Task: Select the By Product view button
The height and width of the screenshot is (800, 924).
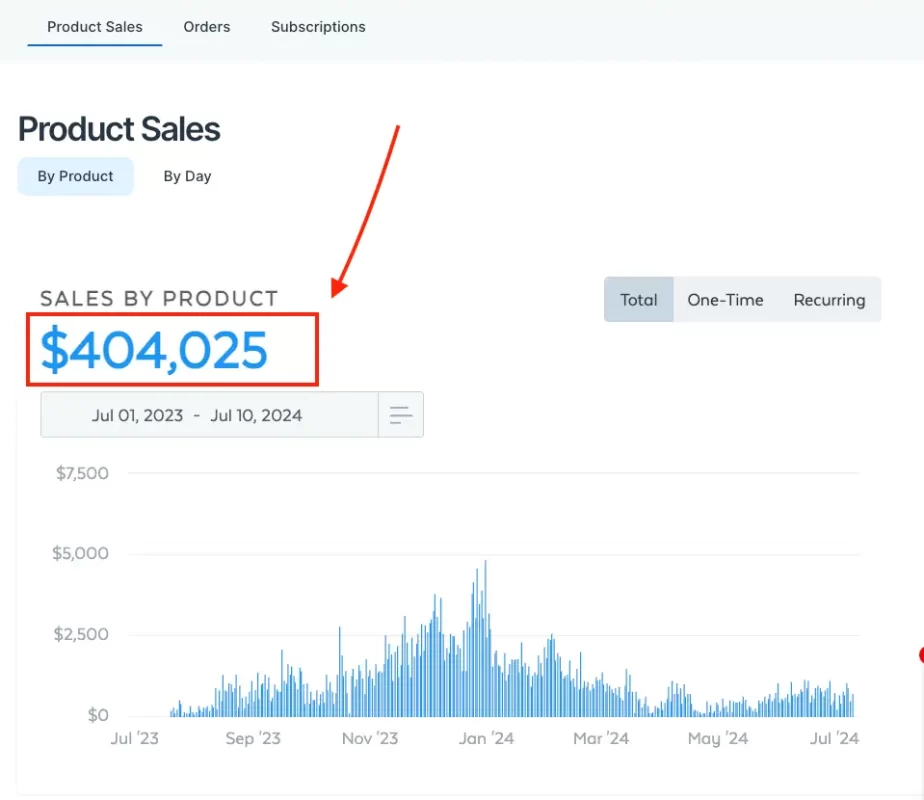Action: tap(76, 176)
